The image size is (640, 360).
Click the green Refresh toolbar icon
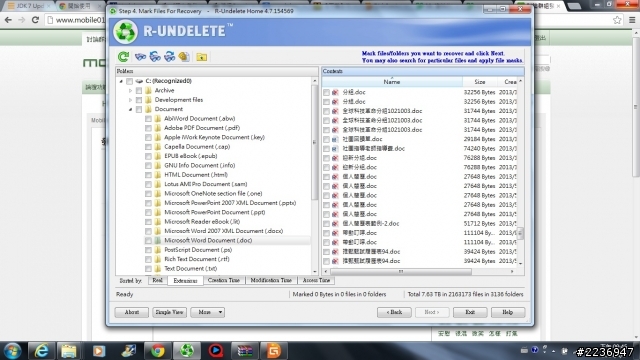pos(124,57)
